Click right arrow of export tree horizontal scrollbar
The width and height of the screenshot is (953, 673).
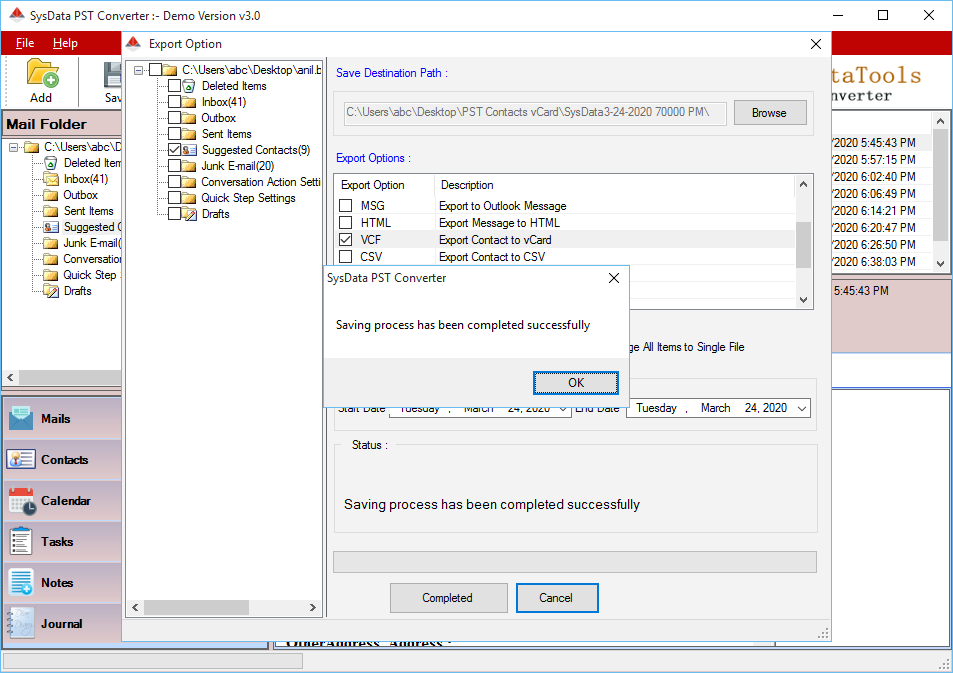coord(312,607)
